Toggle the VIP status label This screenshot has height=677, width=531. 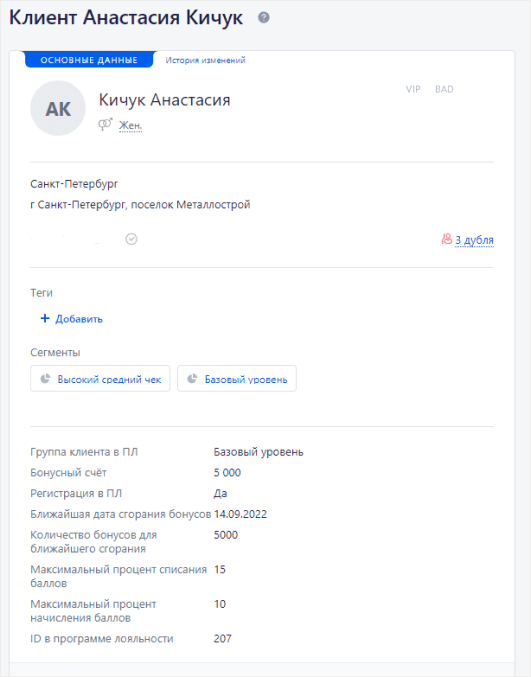coord(413,89)
